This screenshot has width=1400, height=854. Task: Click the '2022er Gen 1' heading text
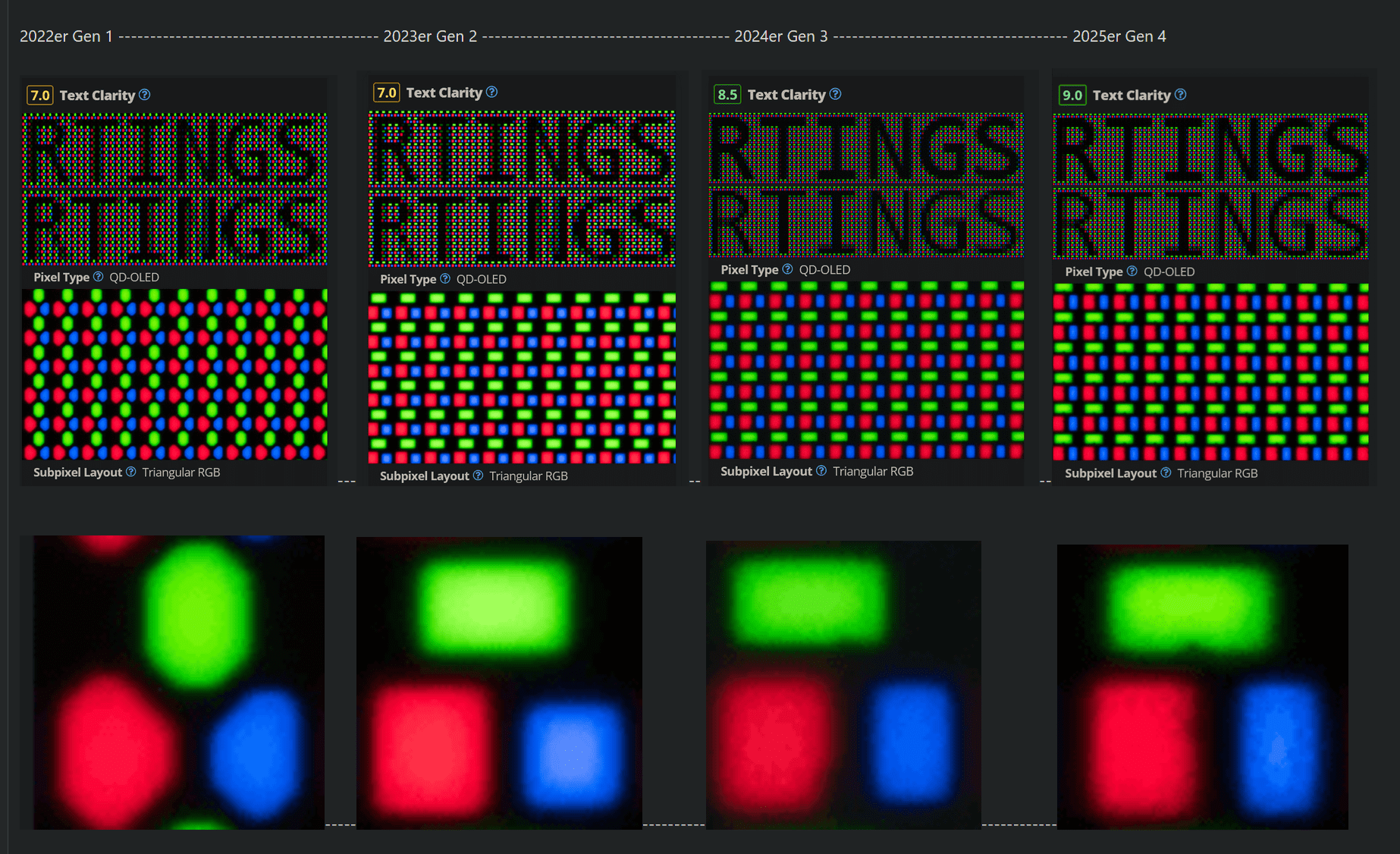66,36
